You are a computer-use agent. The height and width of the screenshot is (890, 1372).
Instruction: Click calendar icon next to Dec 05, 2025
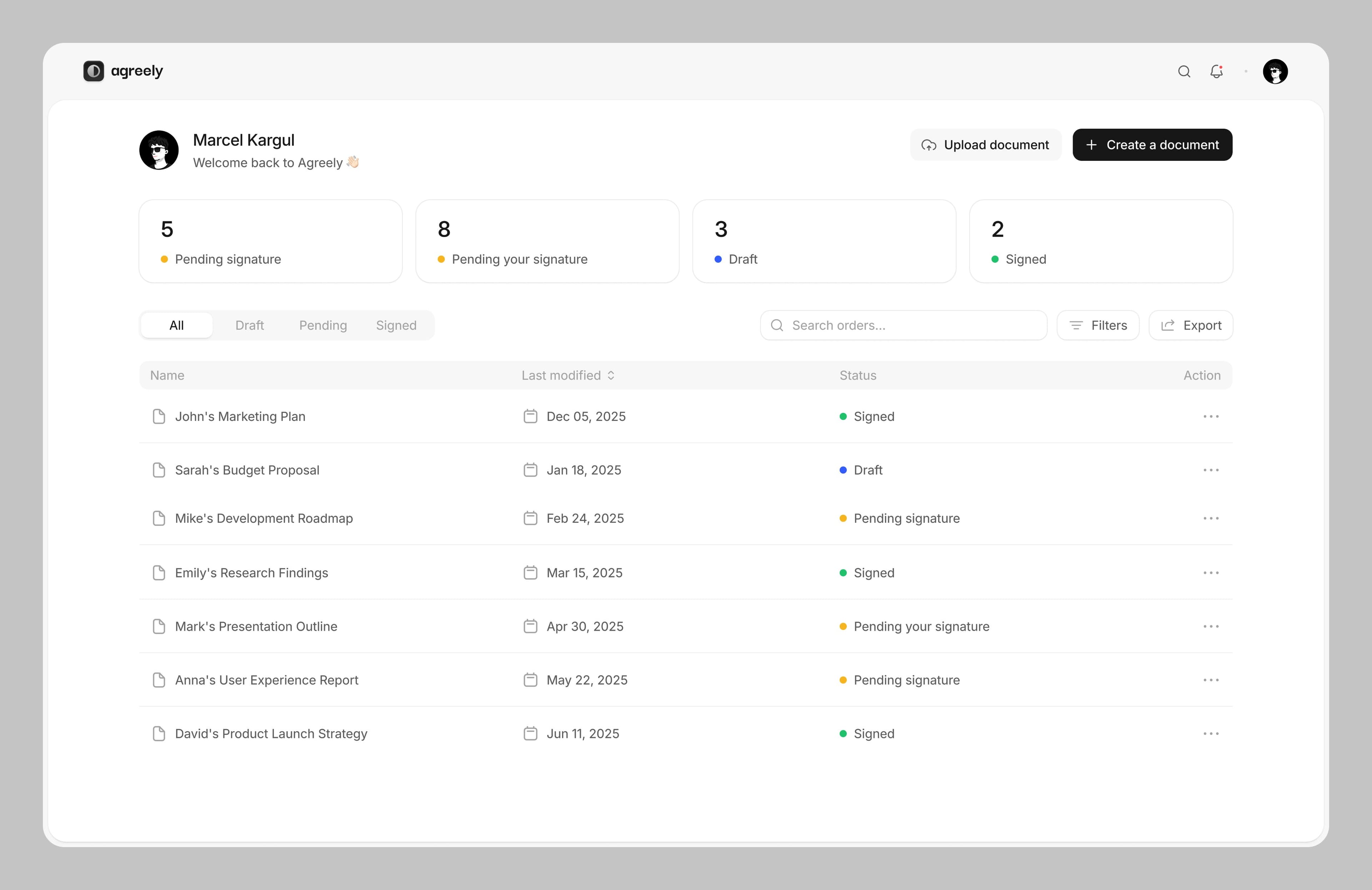pos(530,416)
